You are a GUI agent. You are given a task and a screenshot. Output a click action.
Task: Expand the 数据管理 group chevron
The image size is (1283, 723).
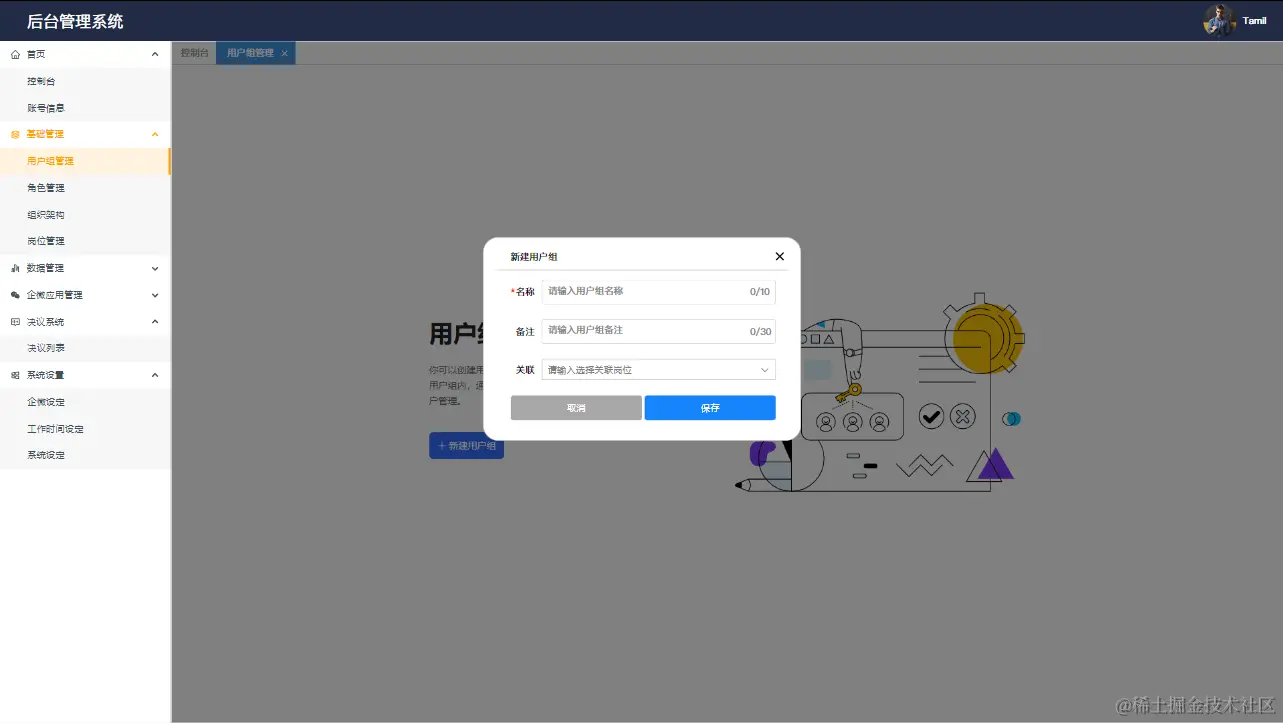(x=155, y=268)
